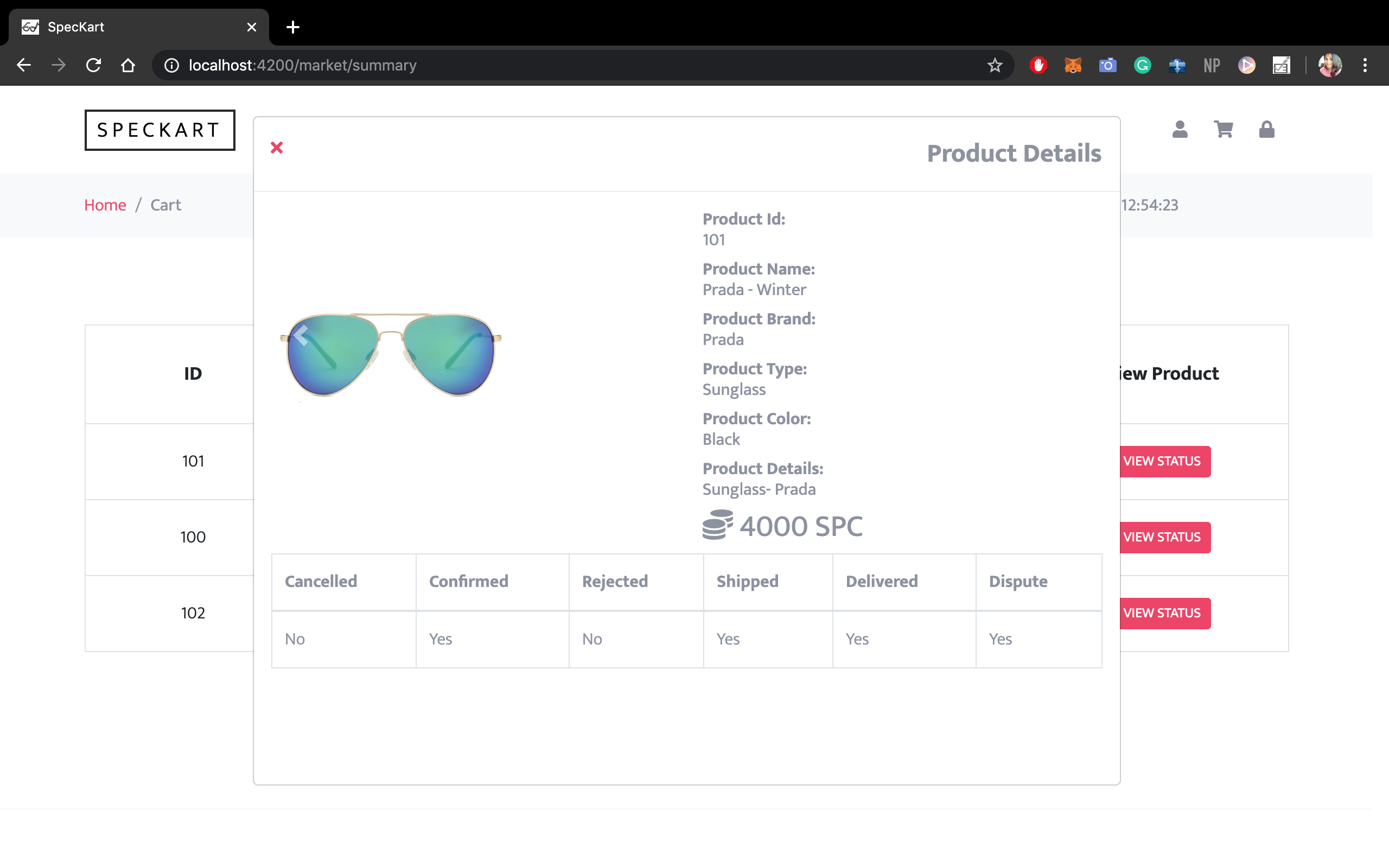Viewport: 1389px width, 868px height.
Task: Click the user profile icon in header
Action: click(x=1180, y=130)
